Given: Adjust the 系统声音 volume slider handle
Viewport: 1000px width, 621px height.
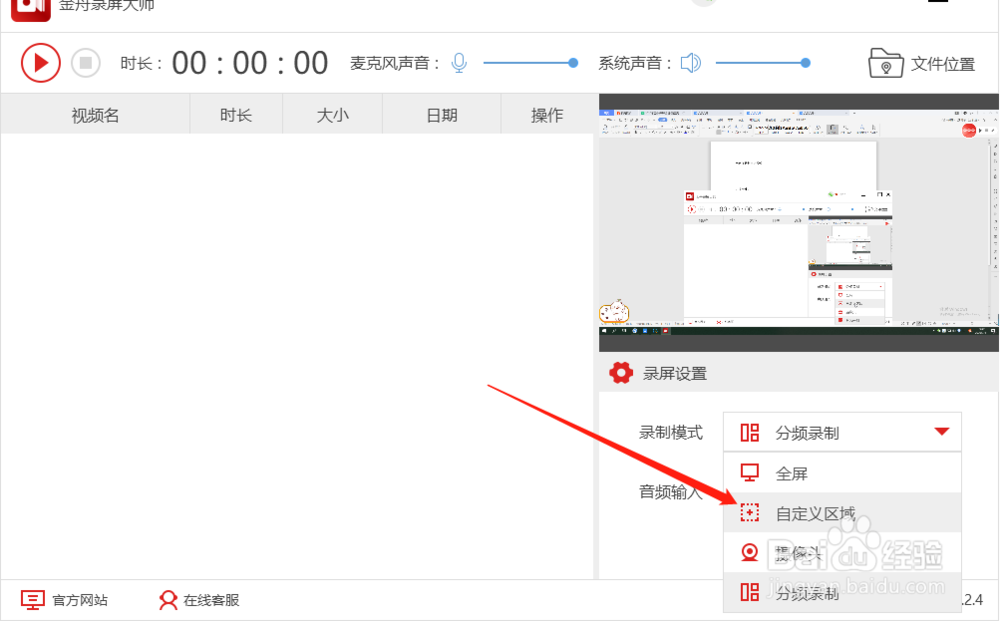Looking at the screenshot, I should click(805, 63).
